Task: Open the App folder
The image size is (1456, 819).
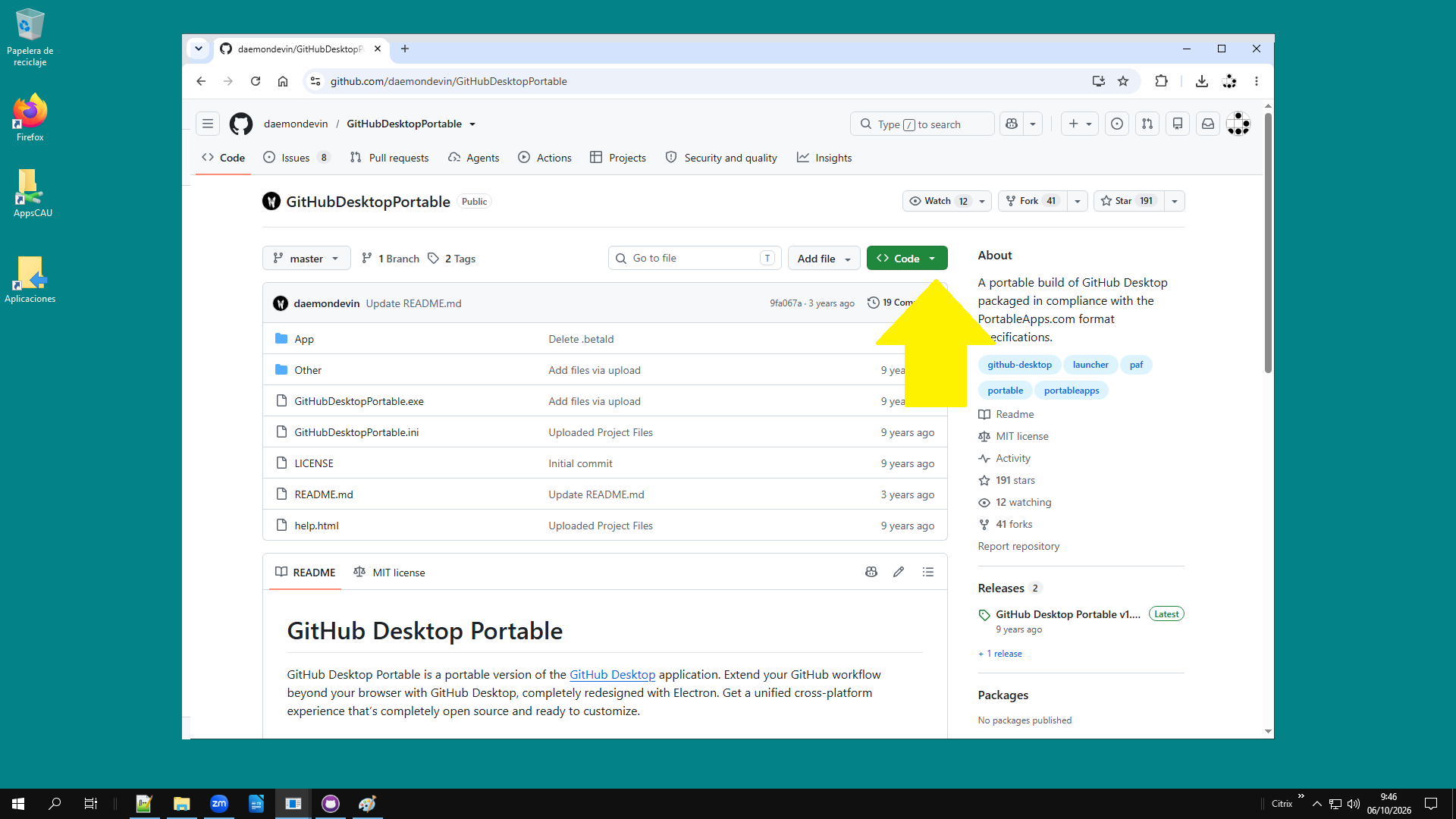Action: pos(304,339)
